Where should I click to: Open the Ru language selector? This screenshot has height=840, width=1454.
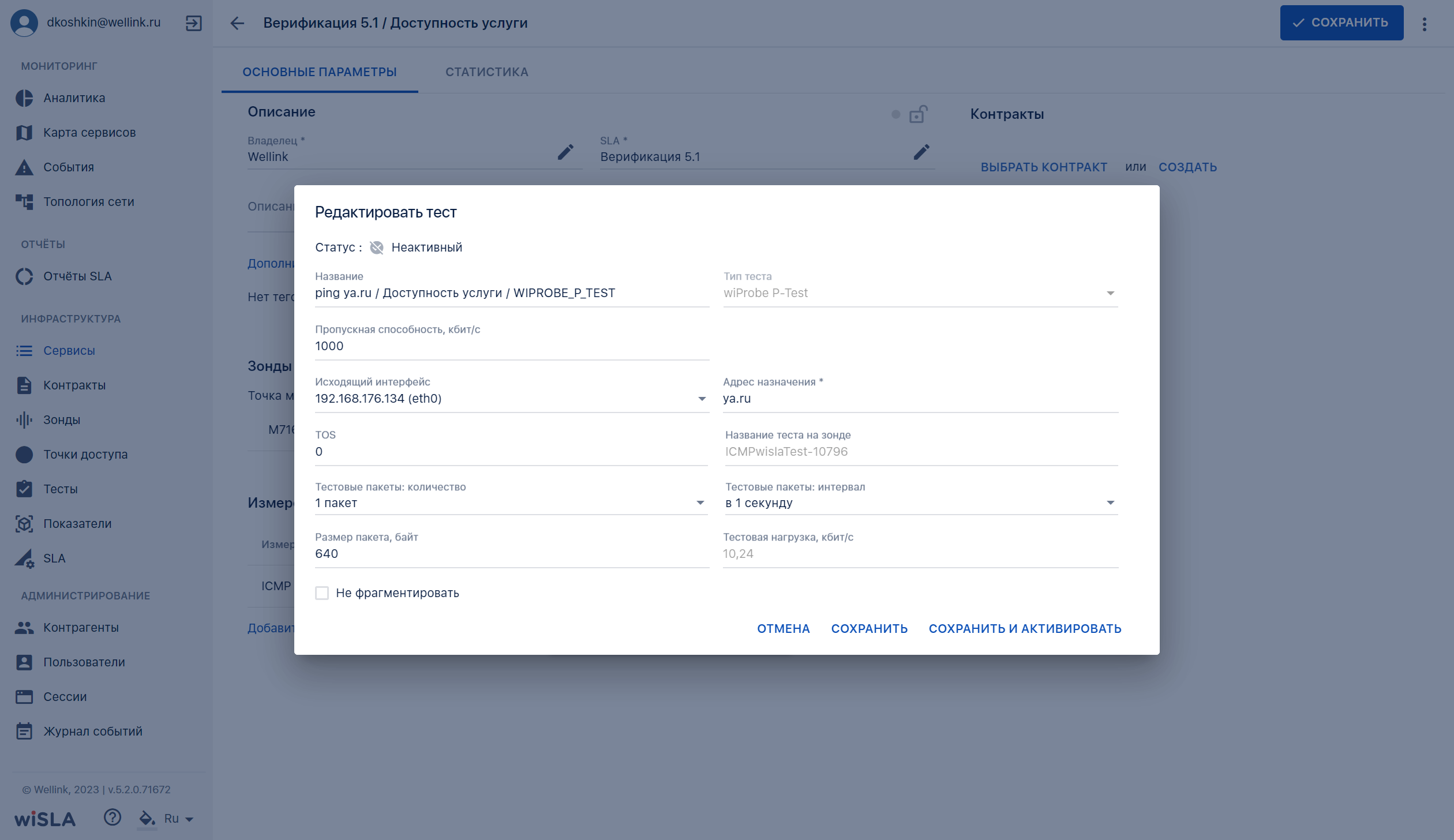pos(178,819)
